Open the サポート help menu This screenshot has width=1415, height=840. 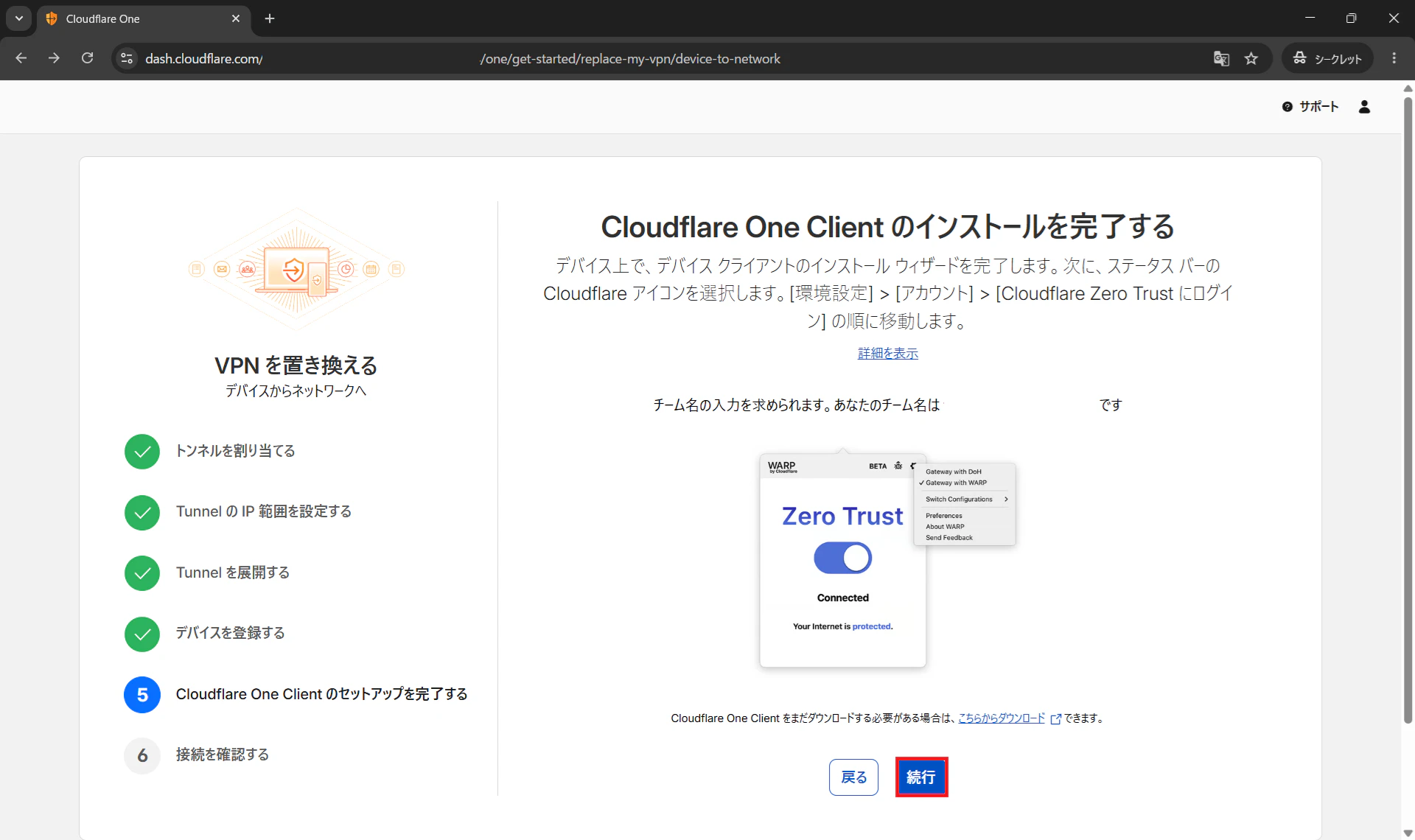tap(1310, 107)
